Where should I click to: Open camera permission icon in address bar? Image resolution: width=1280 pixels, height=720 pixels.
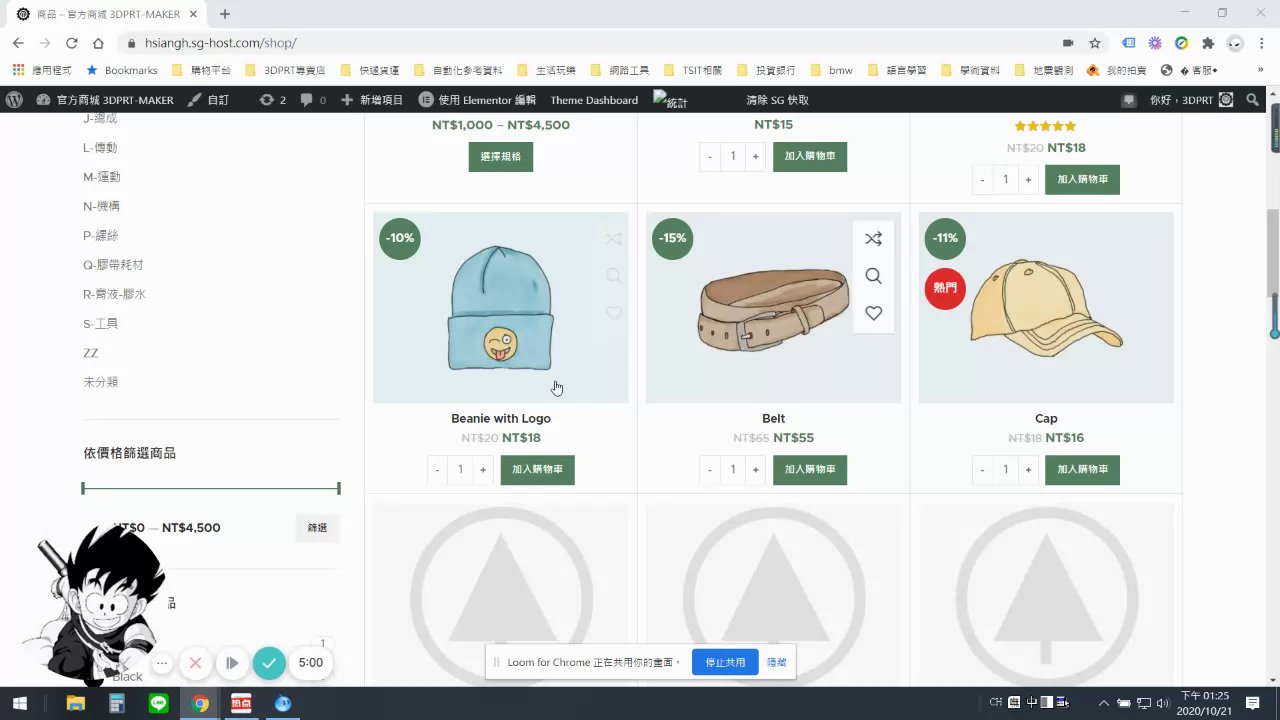(1068, 43)
